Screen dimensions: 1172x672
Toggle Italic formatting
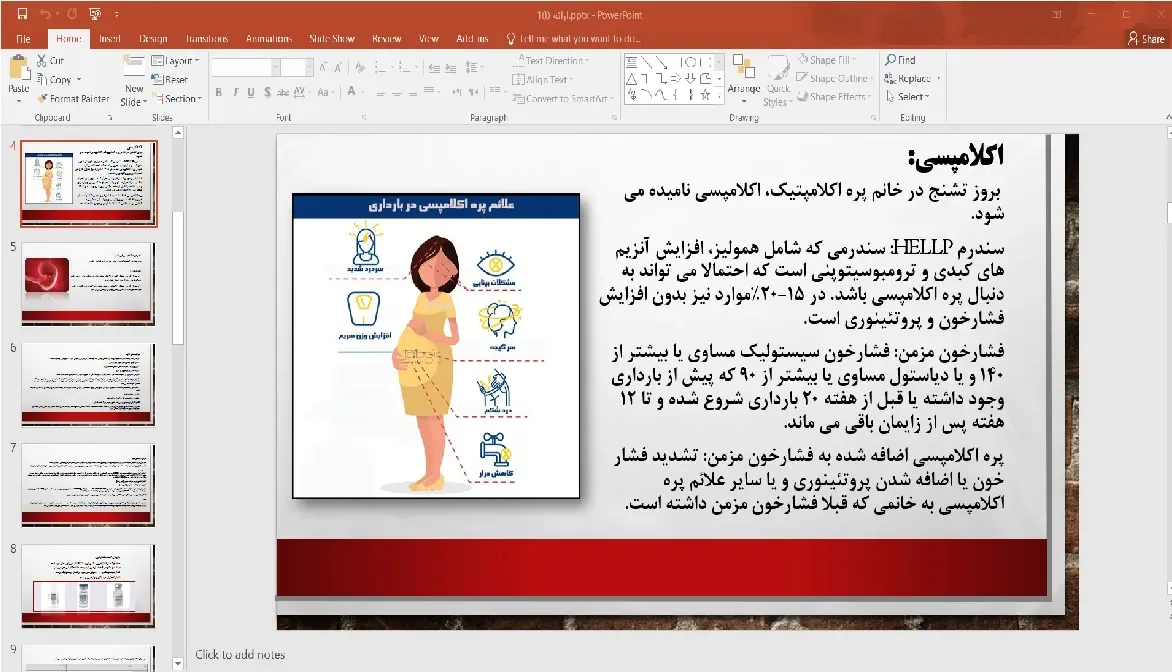pyautogui.click(x=235, y=92)
